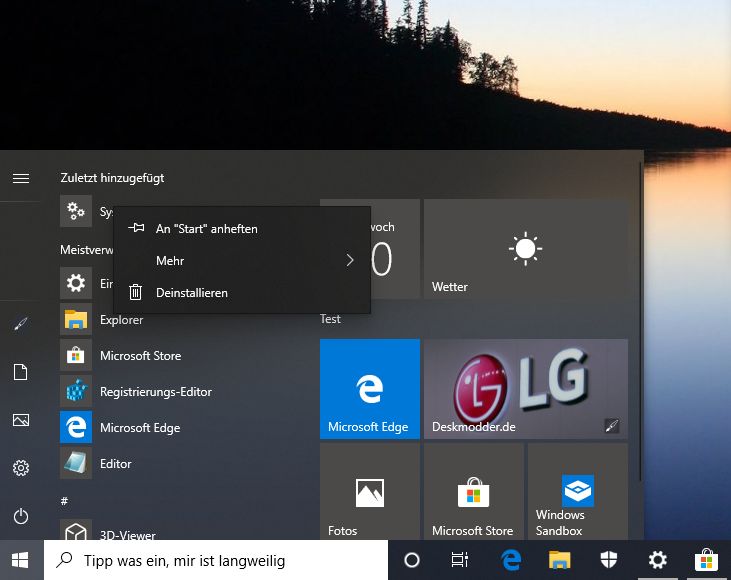Open Settings gear in the taskbar

click(657, 560)
